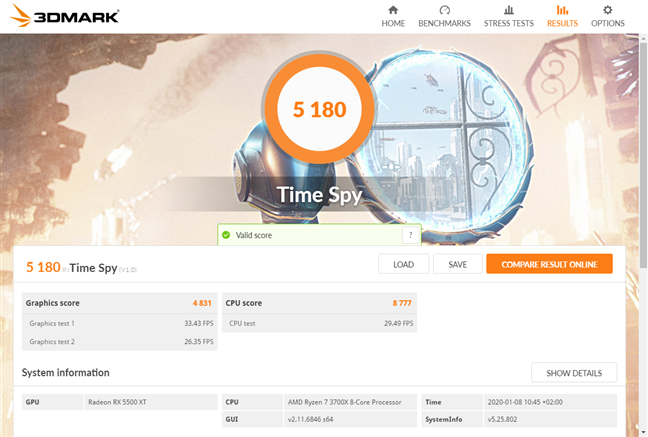Screen dimensions: 648x437
Task: Click Graphics test 2 row
Action: tap(119, 341)
